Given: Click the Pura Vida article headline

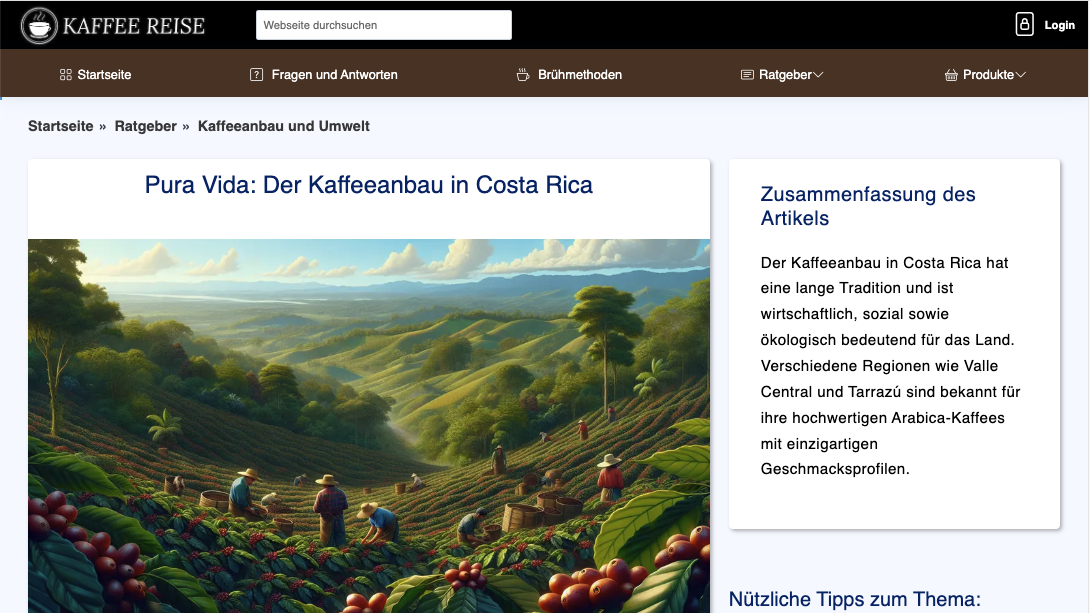Looking at the screenshot, I should [x=368, y=185].
